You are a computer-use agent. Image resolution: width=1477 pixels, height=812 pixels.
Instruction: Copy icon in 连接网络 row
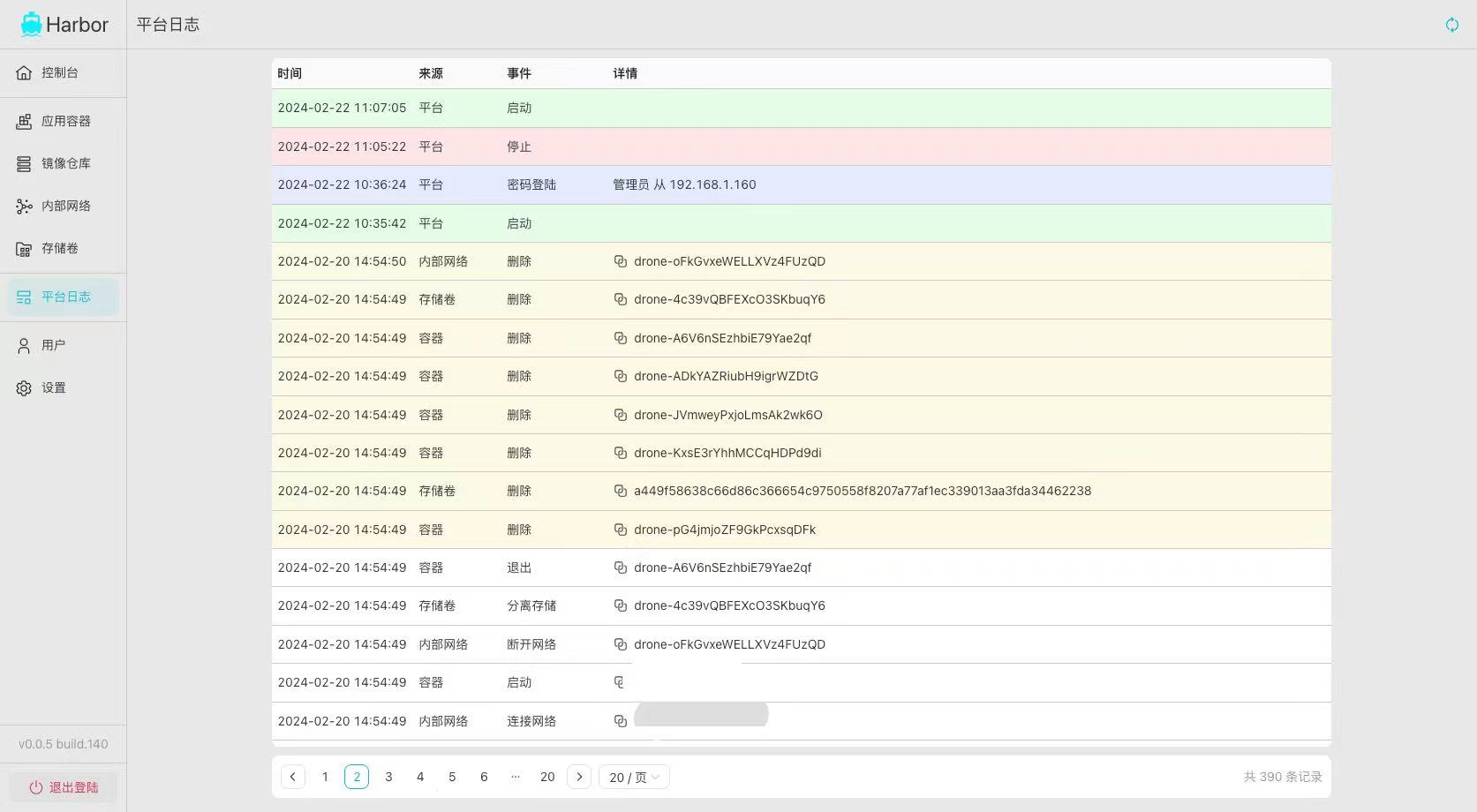pyautogui.click(x=621, y=721)
